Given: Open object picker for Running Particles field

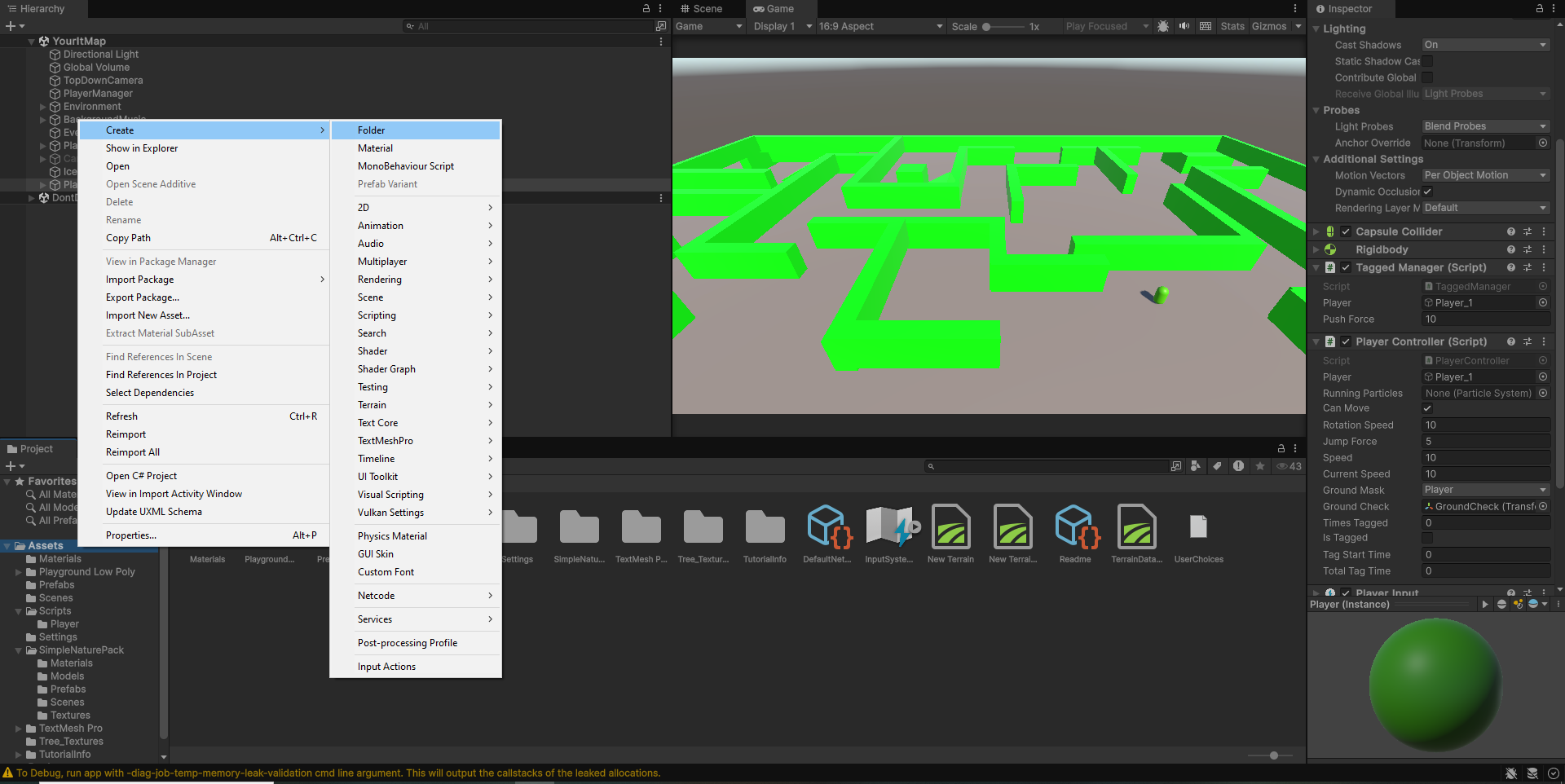Looking at the screenshot, I should (1543, 393).
